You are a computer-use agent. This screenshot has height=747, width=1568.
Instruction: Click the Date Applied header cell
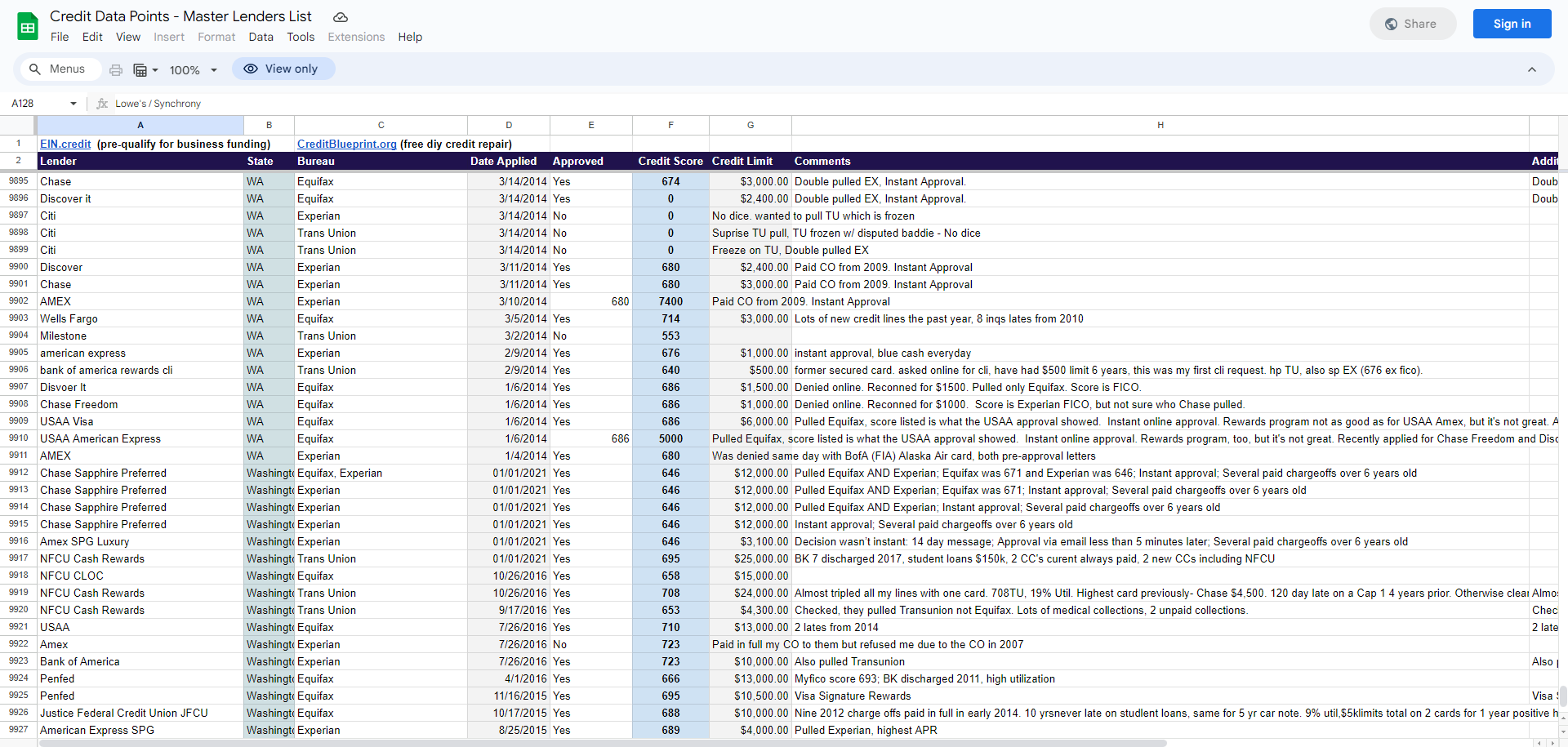point(509,161)
